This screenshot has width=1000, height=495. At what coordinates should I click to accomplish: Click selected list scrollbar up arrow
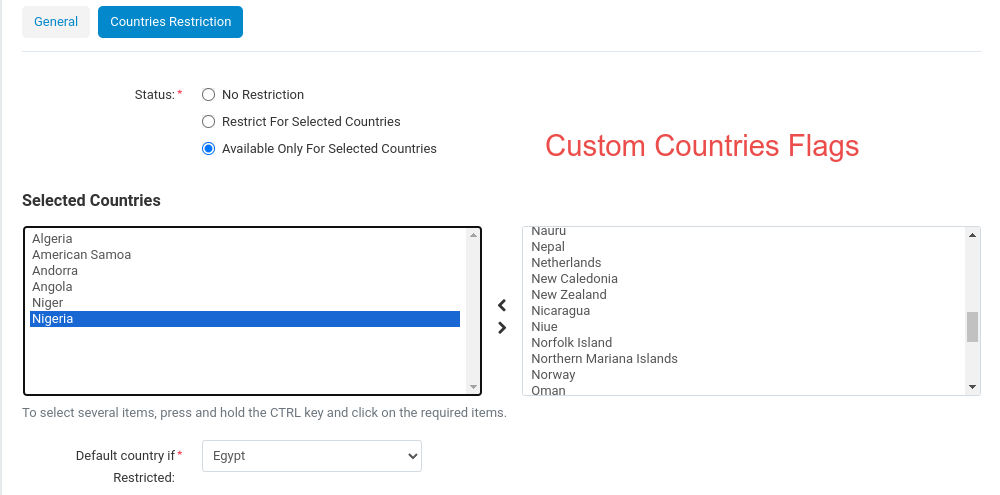coord(473,235)
